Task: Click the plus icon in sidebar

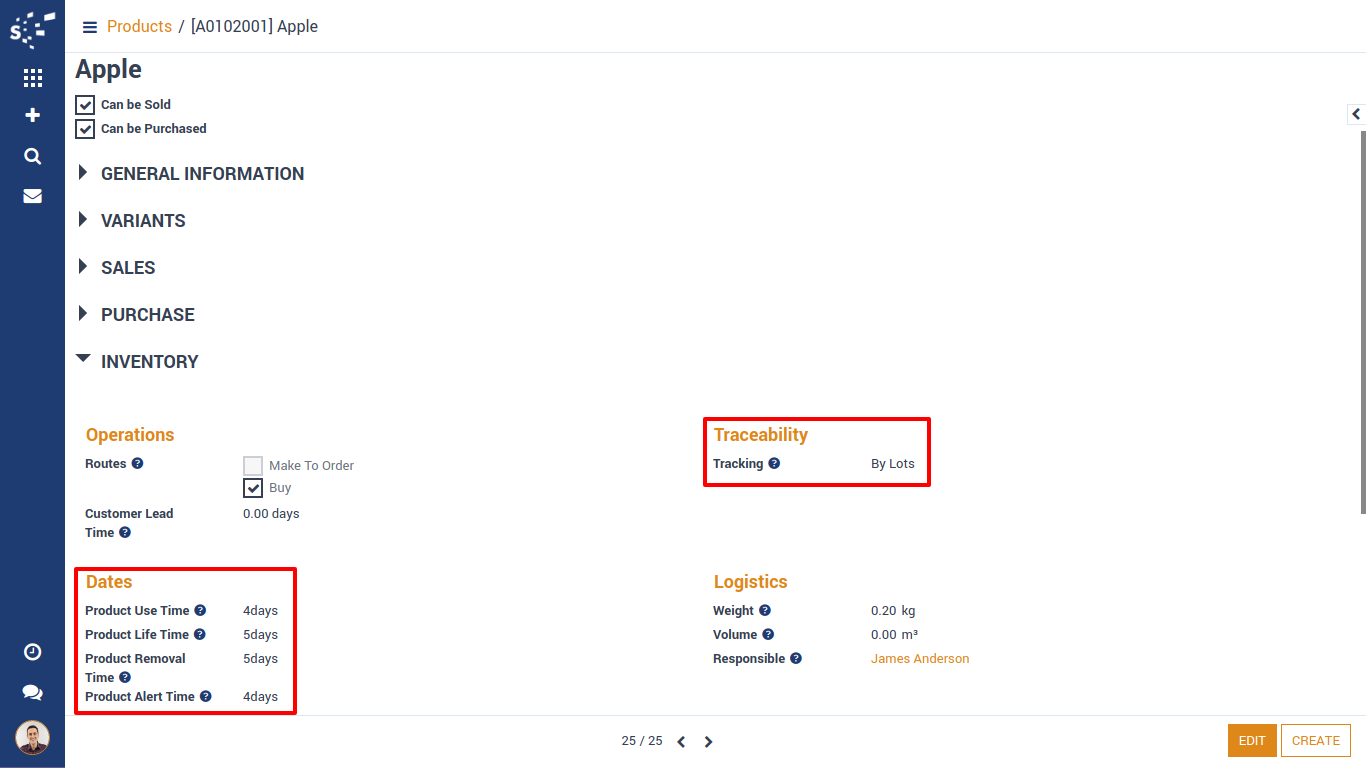Action: pyautogui.click(x=32, y=116)
